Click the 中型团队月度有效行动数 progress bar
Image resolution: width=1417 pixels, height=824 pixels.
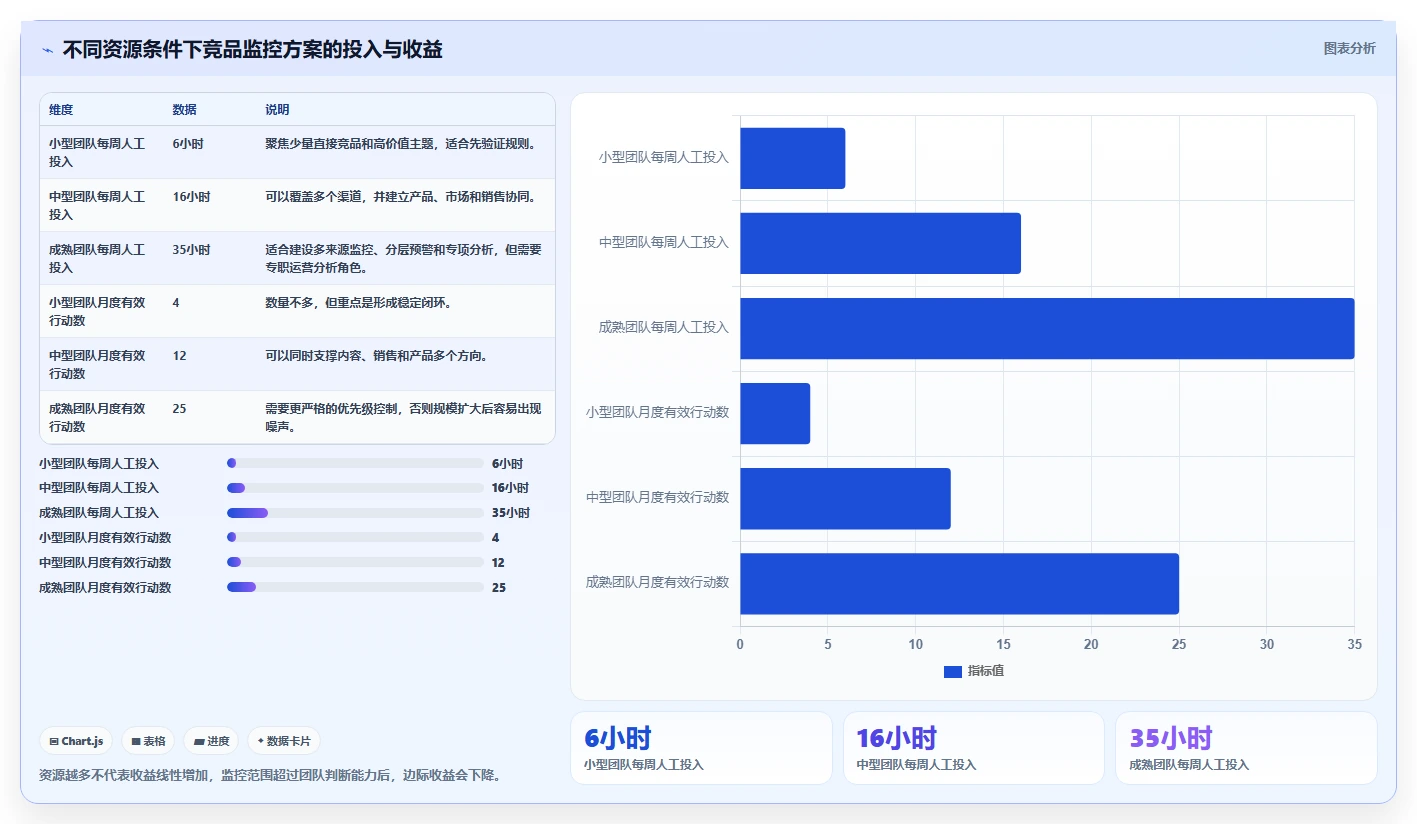point(355,562)
